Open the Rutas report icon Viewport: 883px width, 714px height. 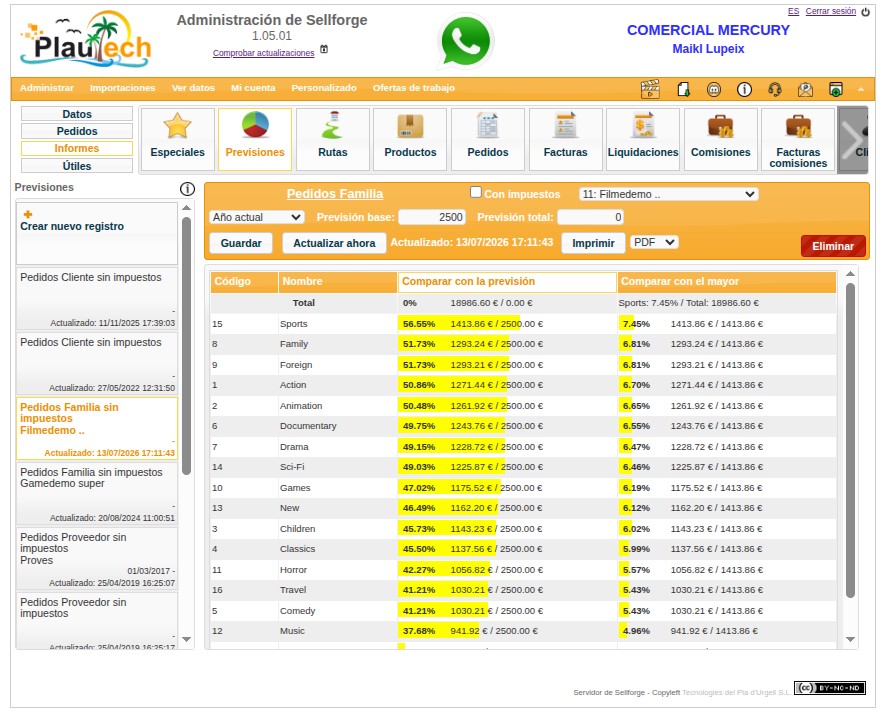(x=332, y=139)
